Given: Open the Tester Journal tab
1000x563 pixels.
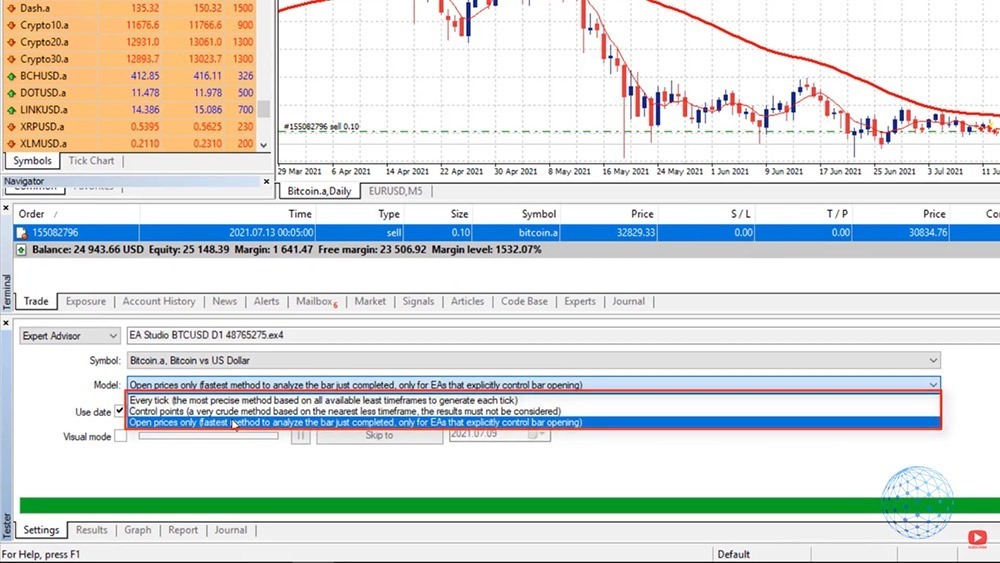Looking at the screenshot, I should [230, 530].
